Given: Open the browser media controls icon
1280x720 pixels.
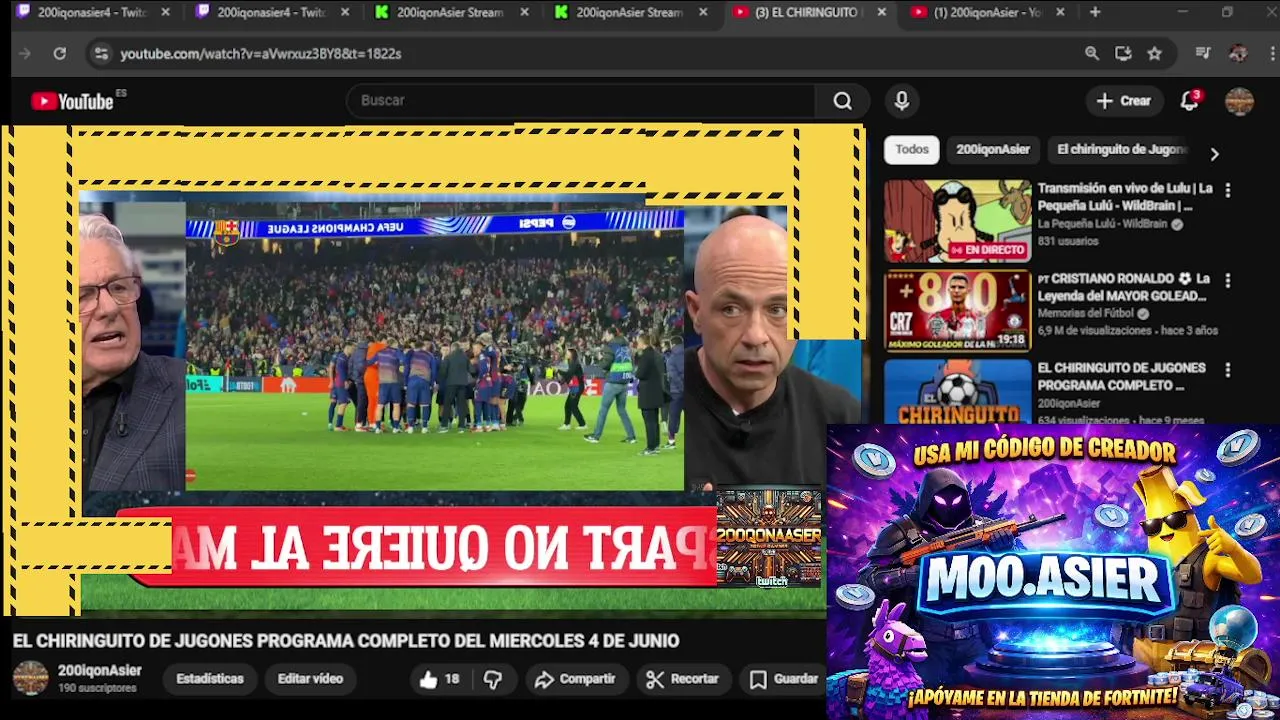Looking at the screenshot, I should point(1203,54).
